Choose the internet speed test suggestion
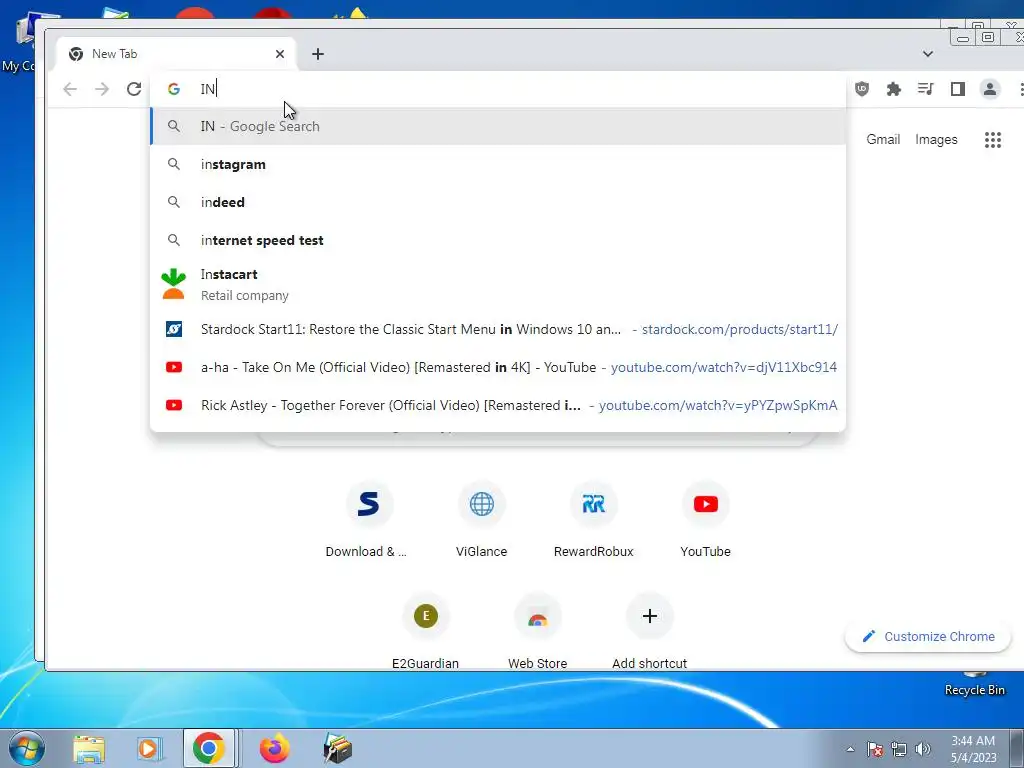Screen dimensions: 1024x768 coord(498,240)
